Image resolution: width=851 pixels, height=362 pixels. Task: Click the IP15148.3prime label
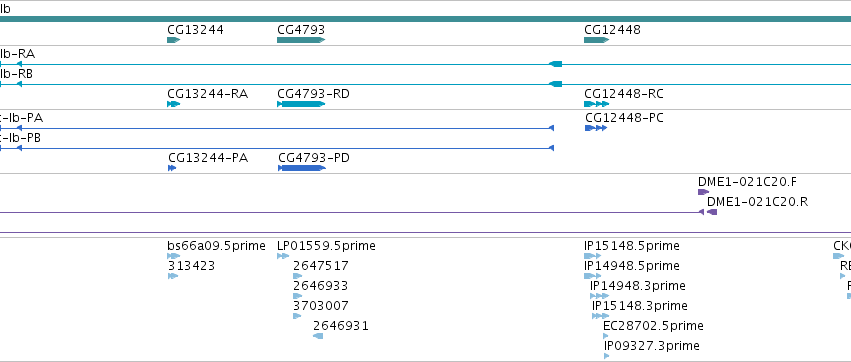(640, 306)
